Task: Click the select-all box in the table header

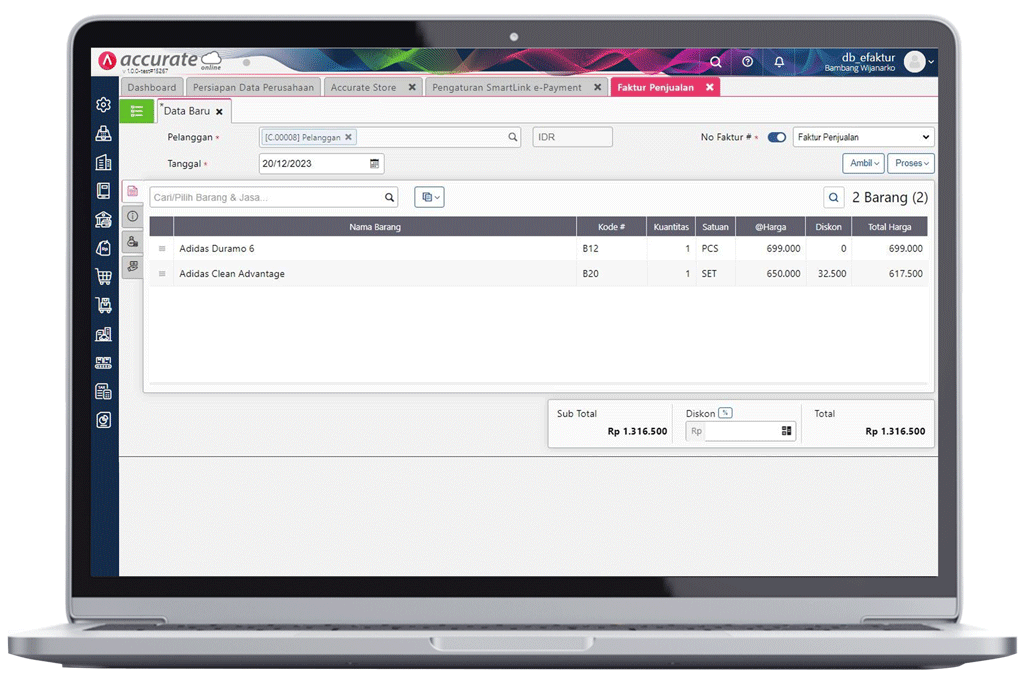Action: tap(161, 227)
